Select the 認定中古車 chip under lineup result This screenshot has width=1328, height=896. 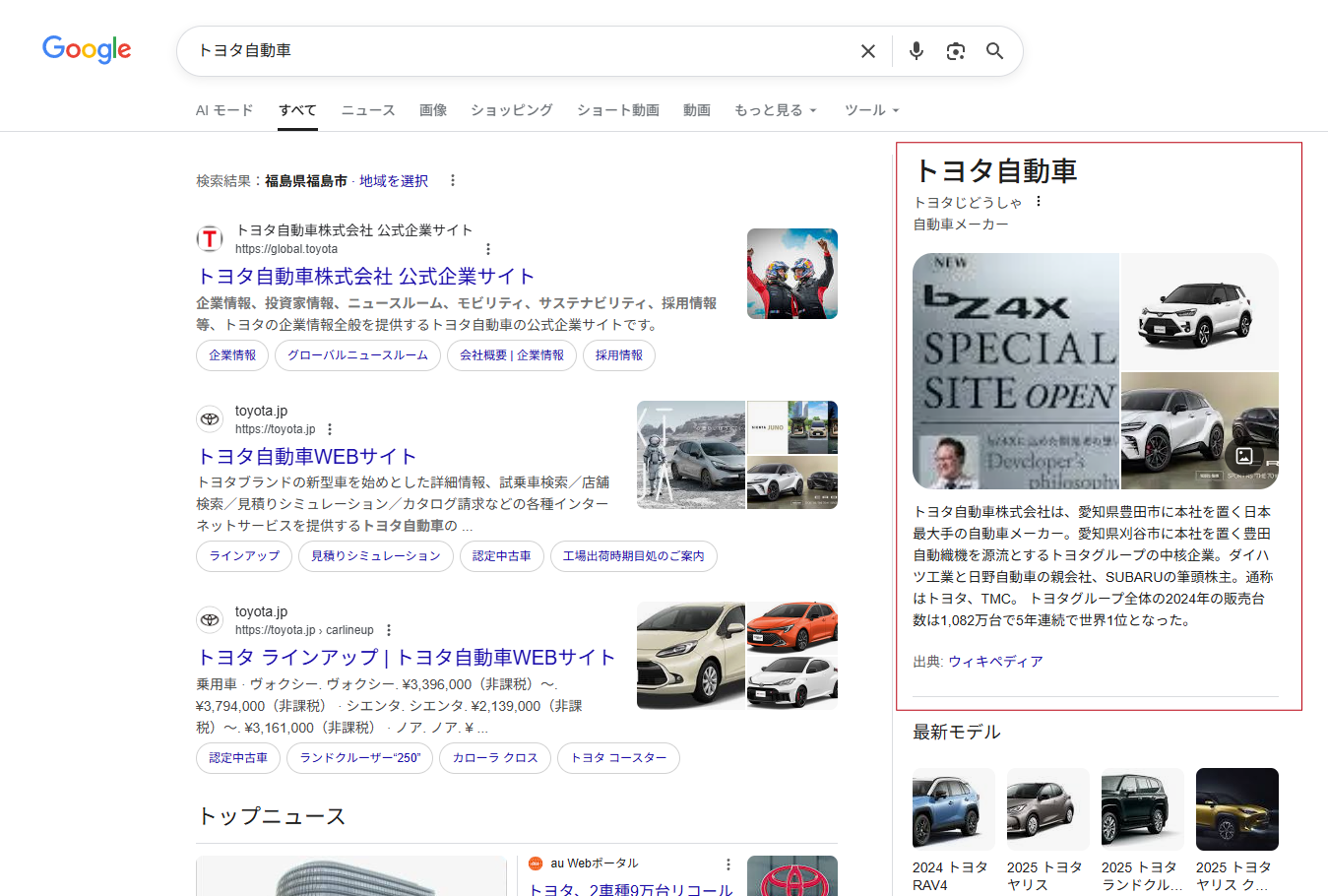click(x=238, y=758)
